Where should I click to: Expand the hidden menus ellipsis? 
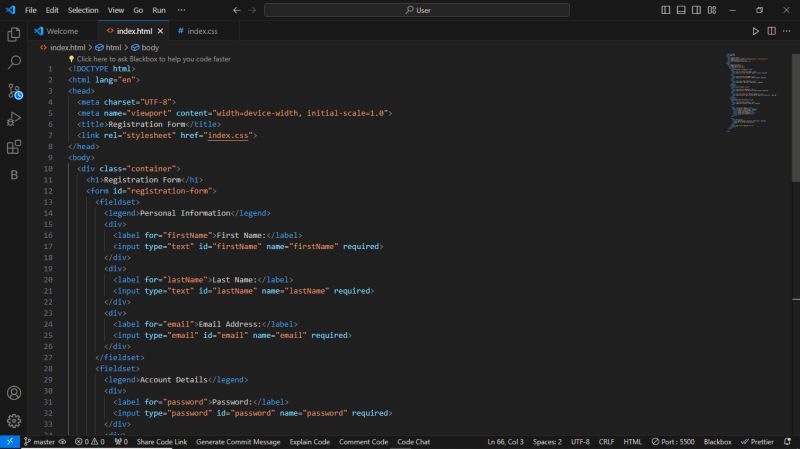coord(181,10)
